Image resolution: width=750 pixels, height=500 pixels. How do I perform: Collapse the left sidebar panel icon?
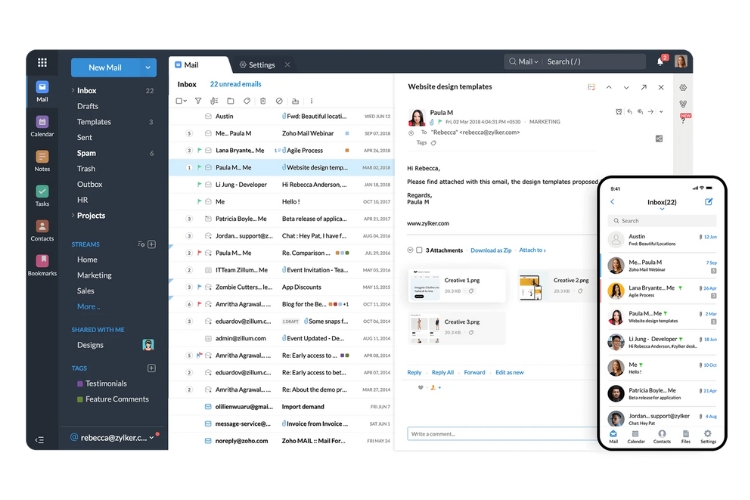point(40,440)
